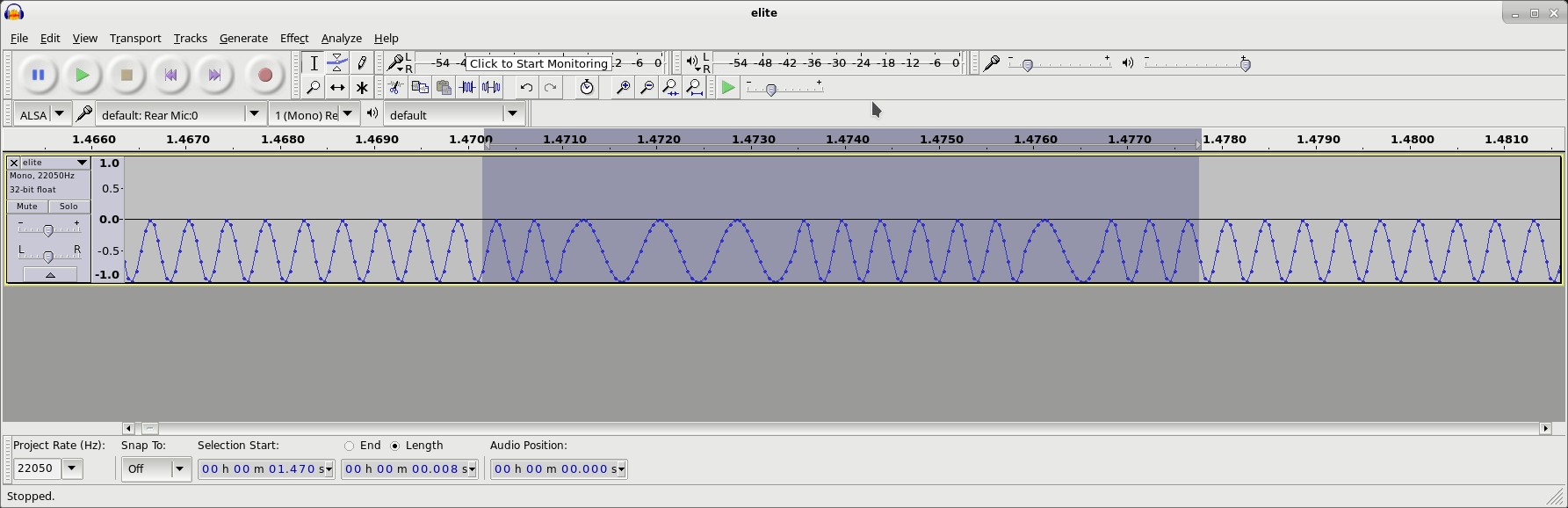Screen dimensions: 1568x508
Task: Collapse the elite track with triangle button
Action: click(x=50, y=275)
